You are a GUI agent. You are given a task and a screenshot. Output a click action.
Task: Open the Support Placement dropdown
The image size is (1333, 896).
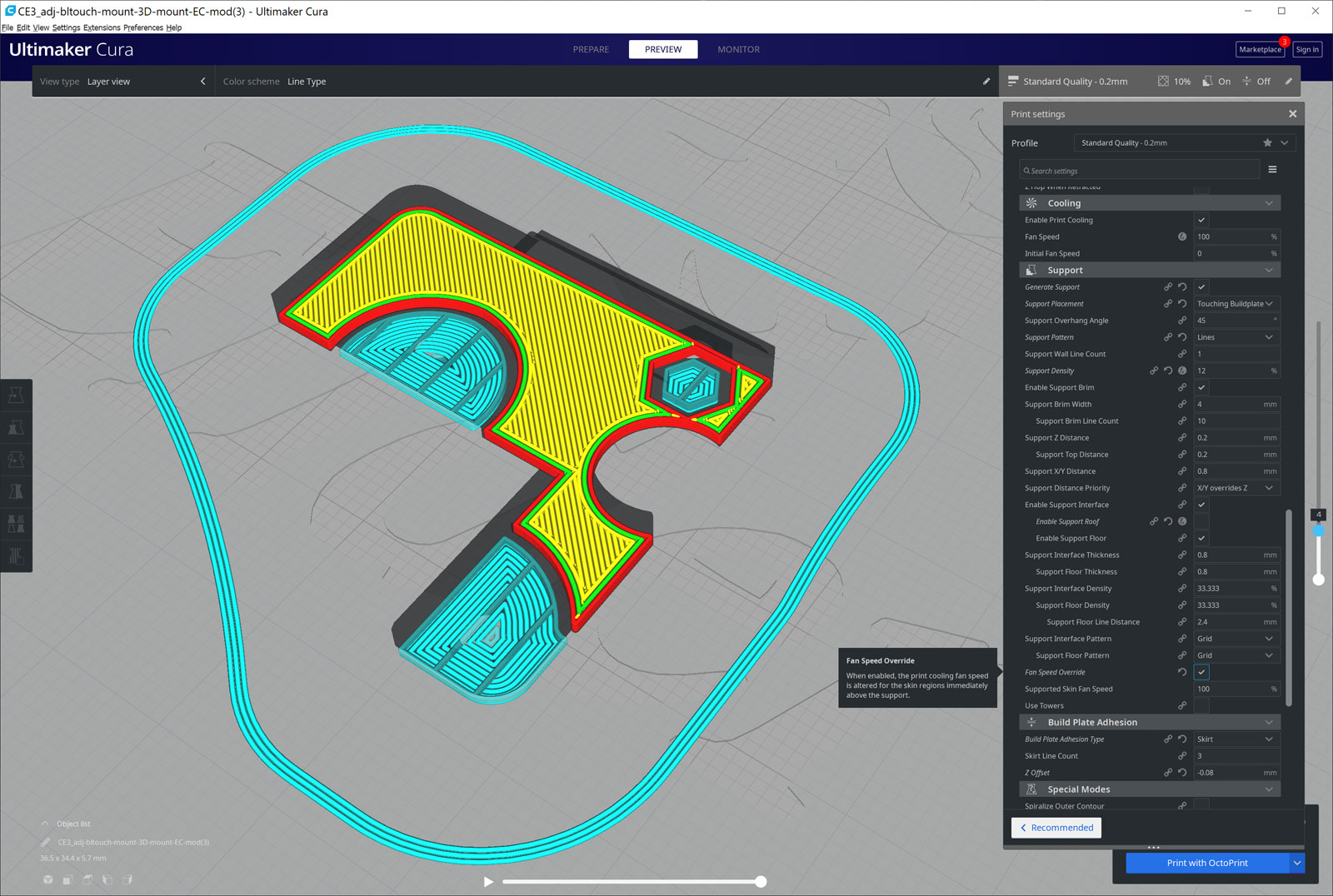tap(1236, 304)
